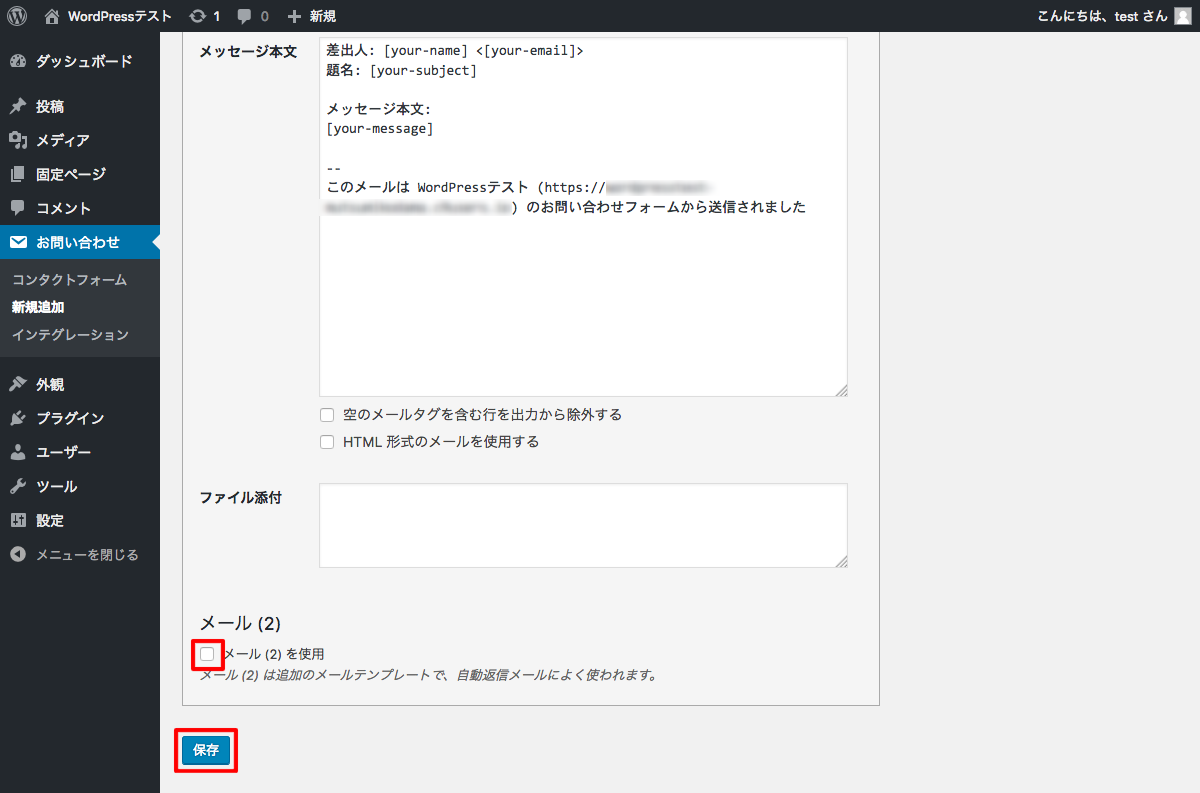The image size is (1200, 793).
Task: Open ユーザー menu item
Action: tap(80, 452)
